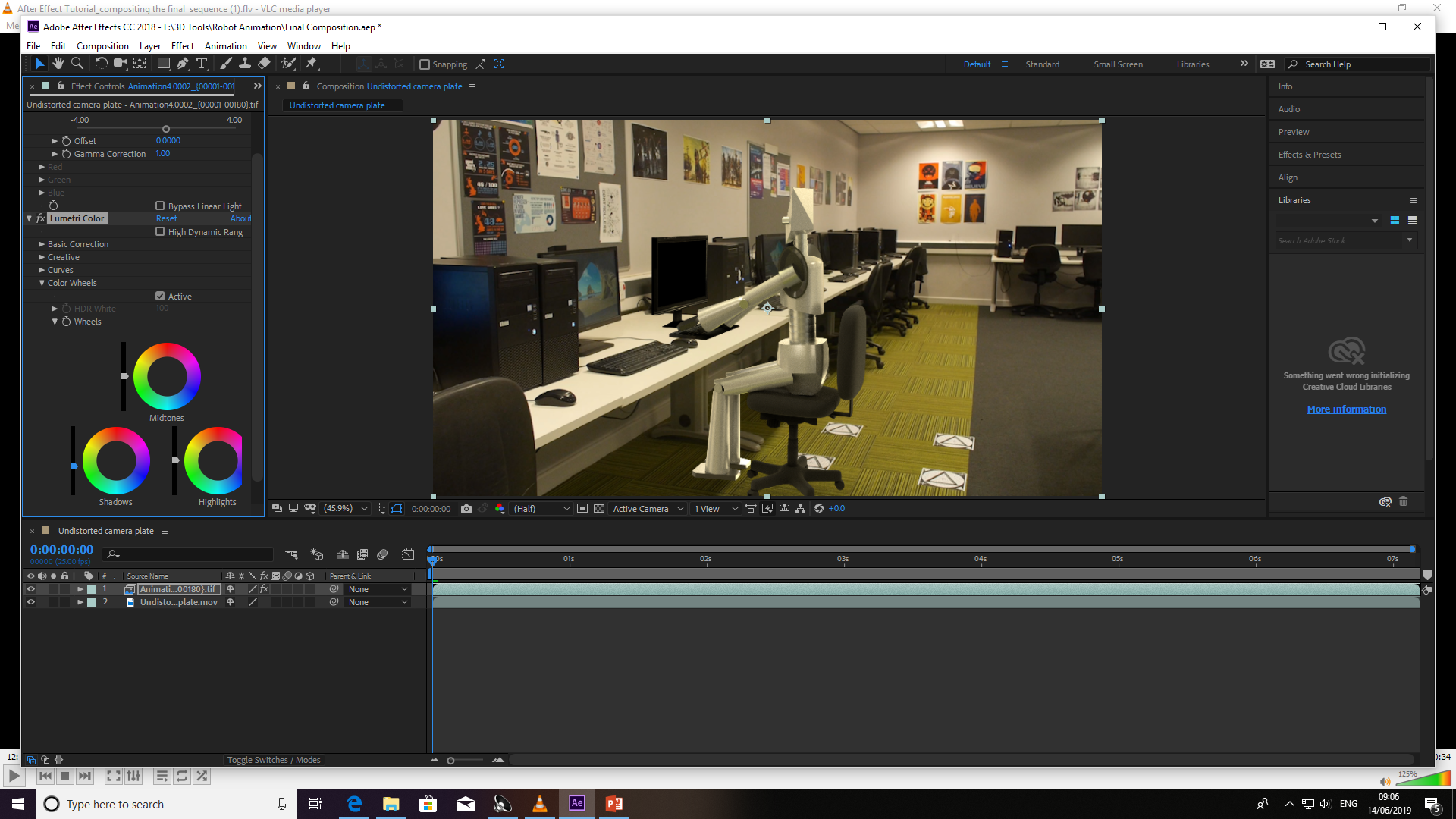Expand the Curves section
Screen dimensions: 1456x819
[42, 270]
